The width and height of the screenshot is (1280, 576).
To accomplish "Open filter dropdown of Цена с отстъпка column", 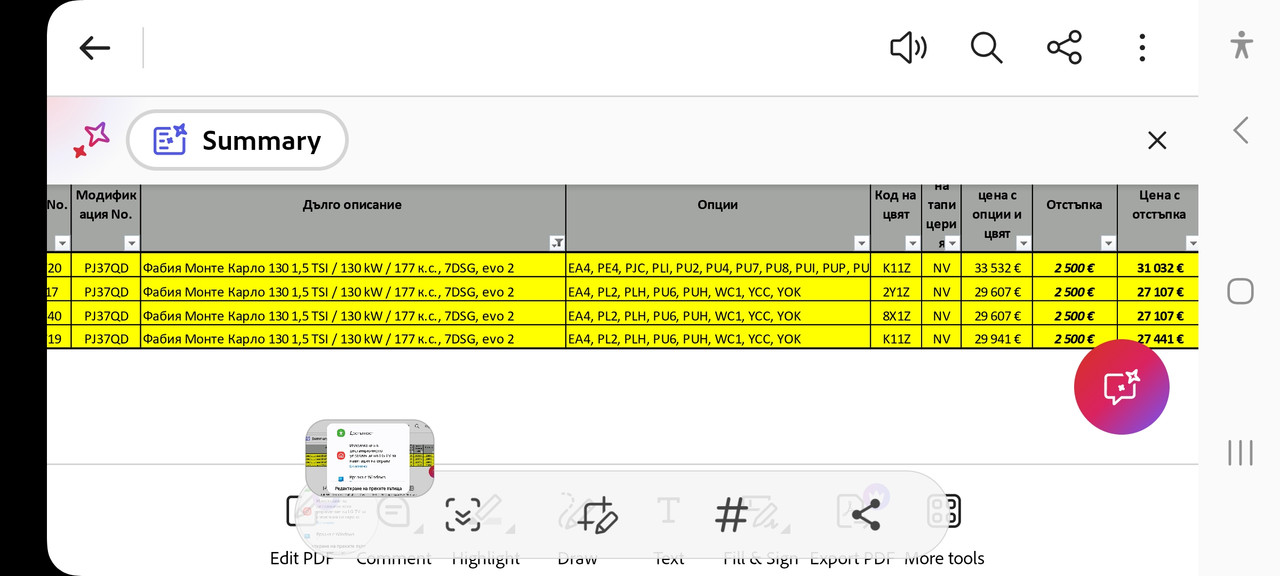I will point(1192,243).
